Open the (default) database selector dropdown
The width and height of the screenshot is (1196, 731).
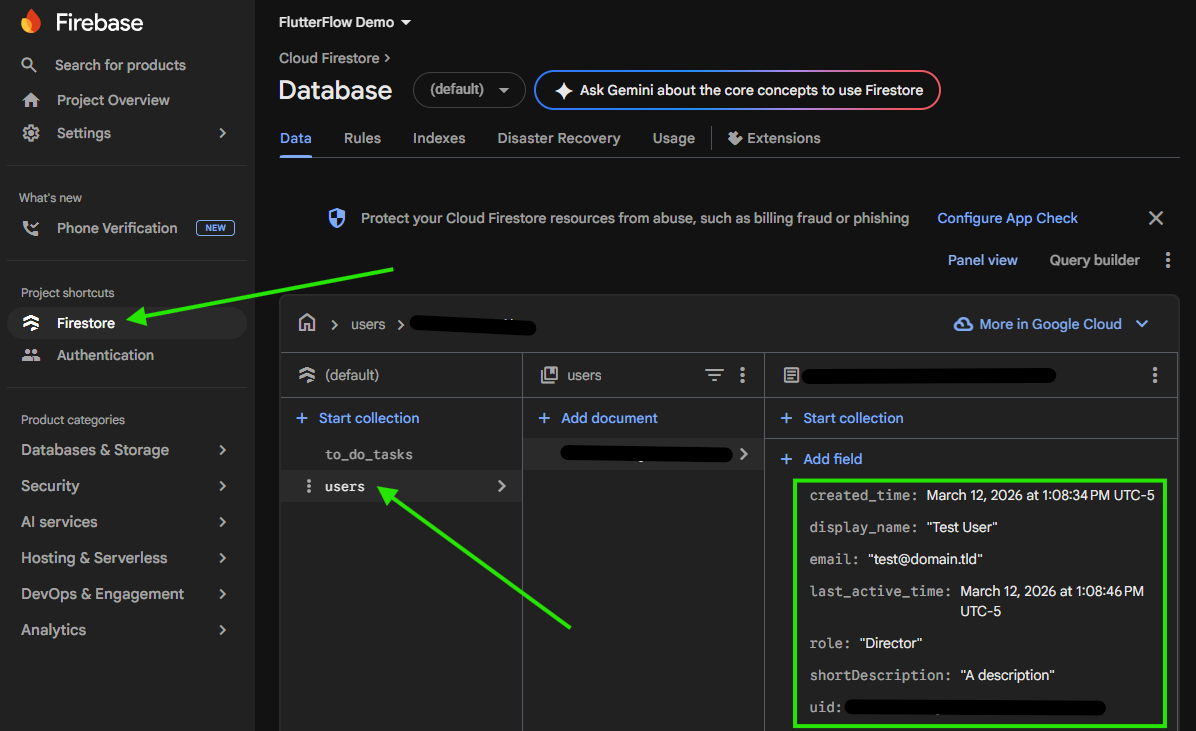tap(469, 90)
